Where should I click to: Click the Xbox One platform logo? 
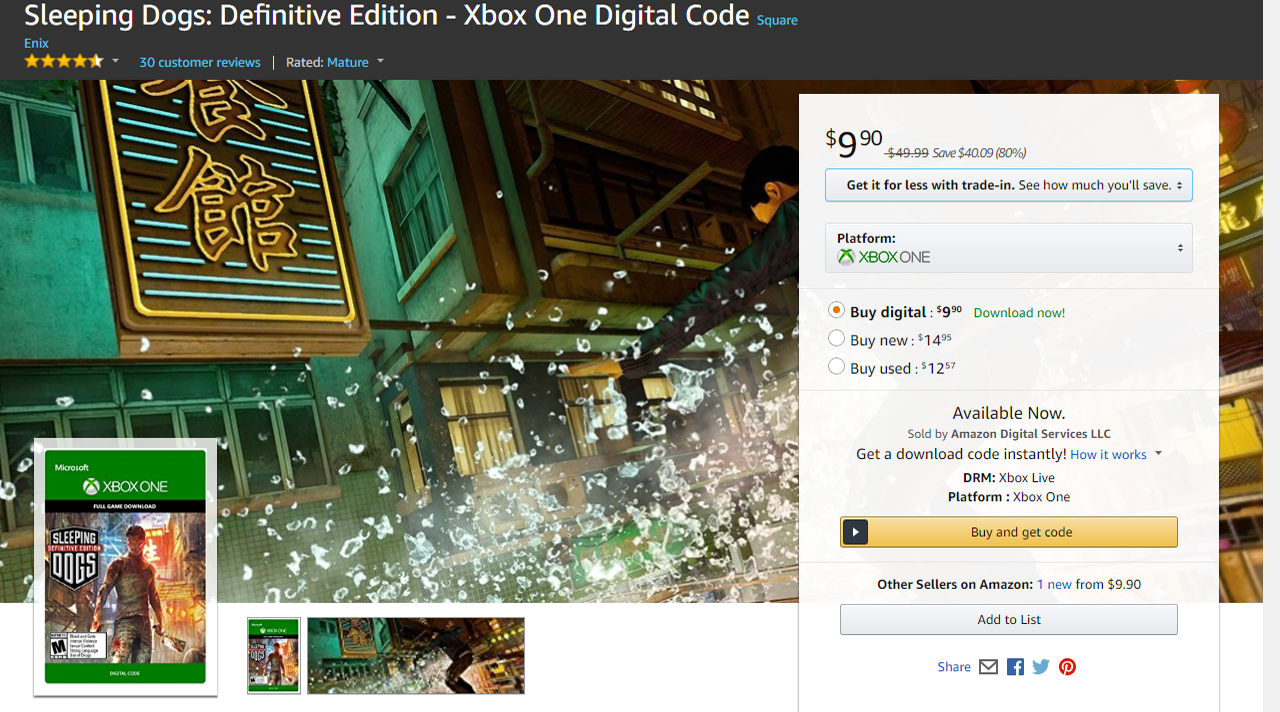884,257
